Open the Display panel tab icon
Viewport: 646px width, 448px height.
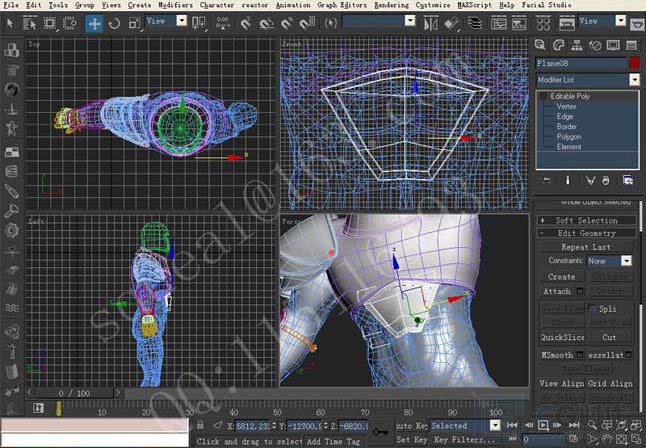coord(613,45)
